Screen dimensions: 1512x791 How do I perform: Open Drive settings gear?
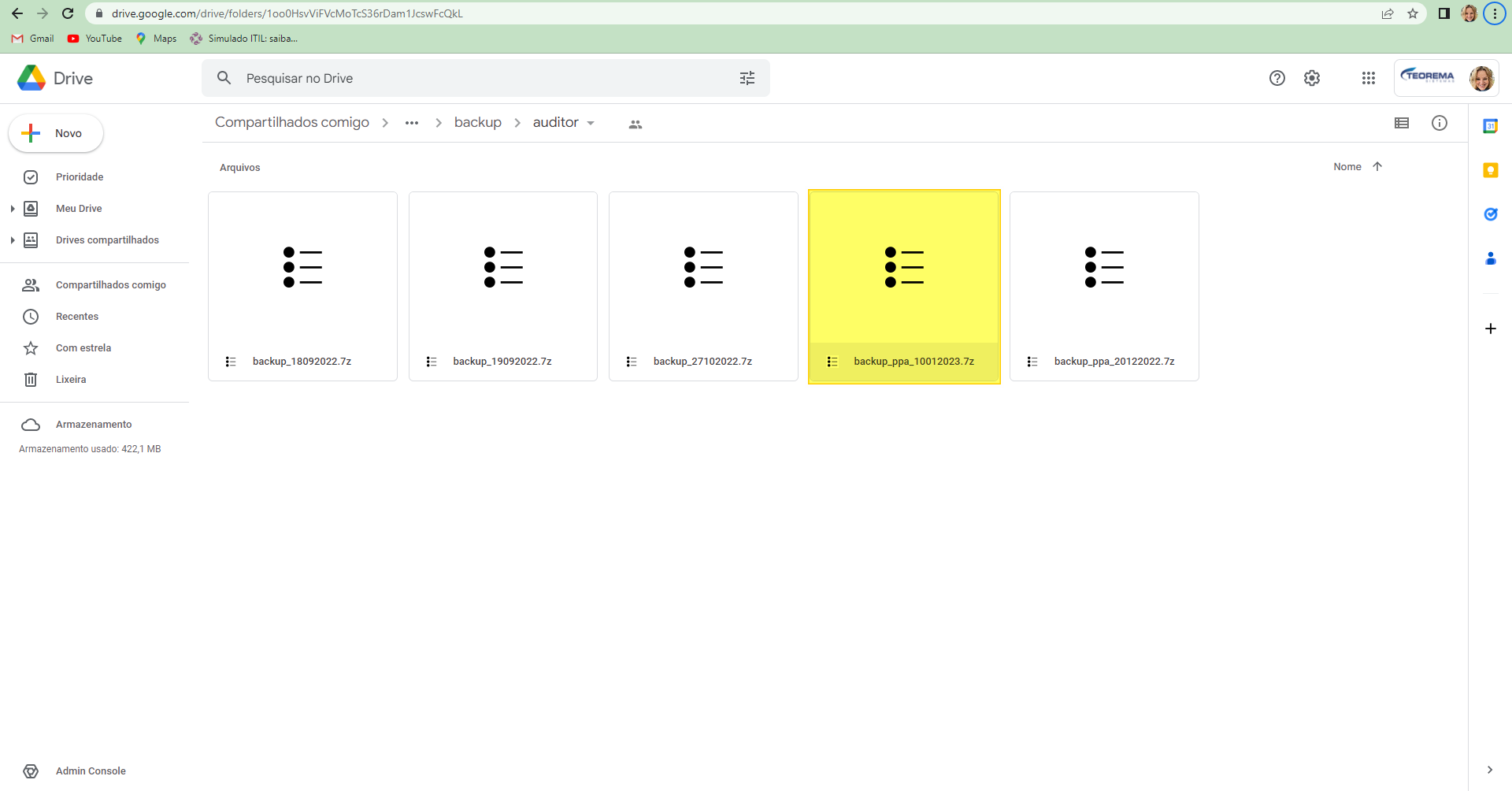click(x=1312, y=78)
